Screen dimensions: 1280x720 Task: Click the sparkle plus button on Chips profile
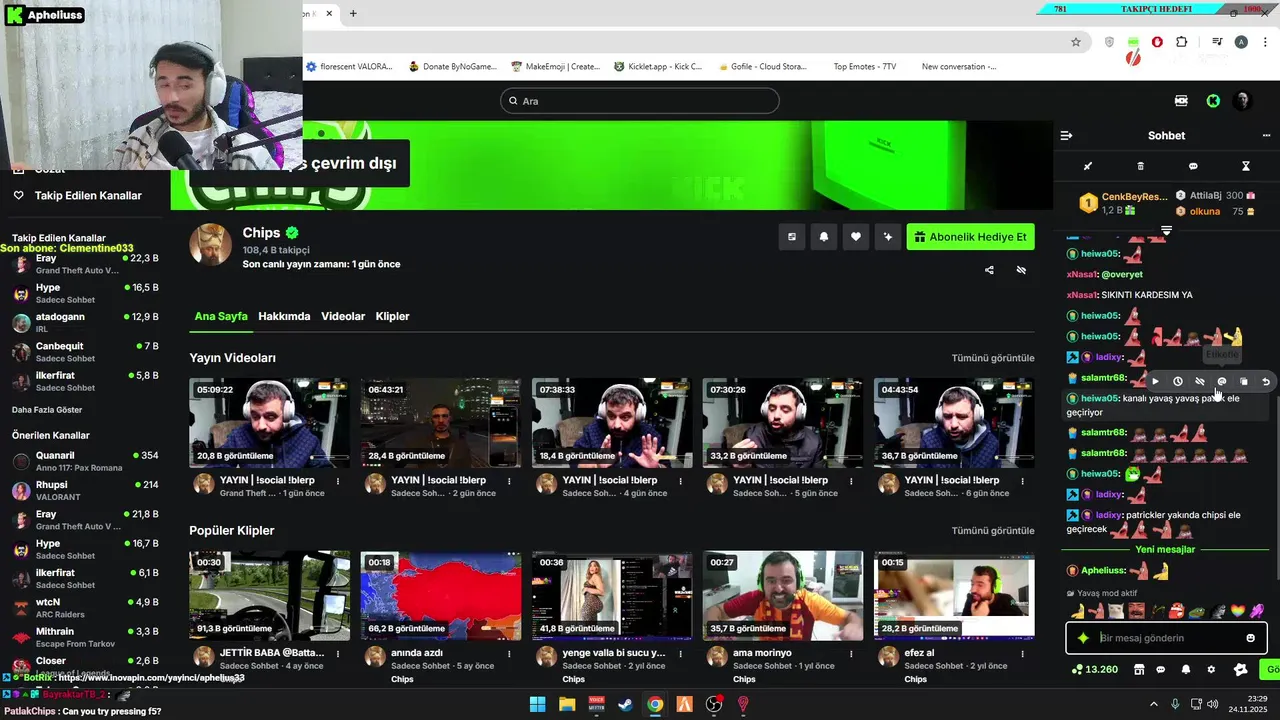(887, 237)
